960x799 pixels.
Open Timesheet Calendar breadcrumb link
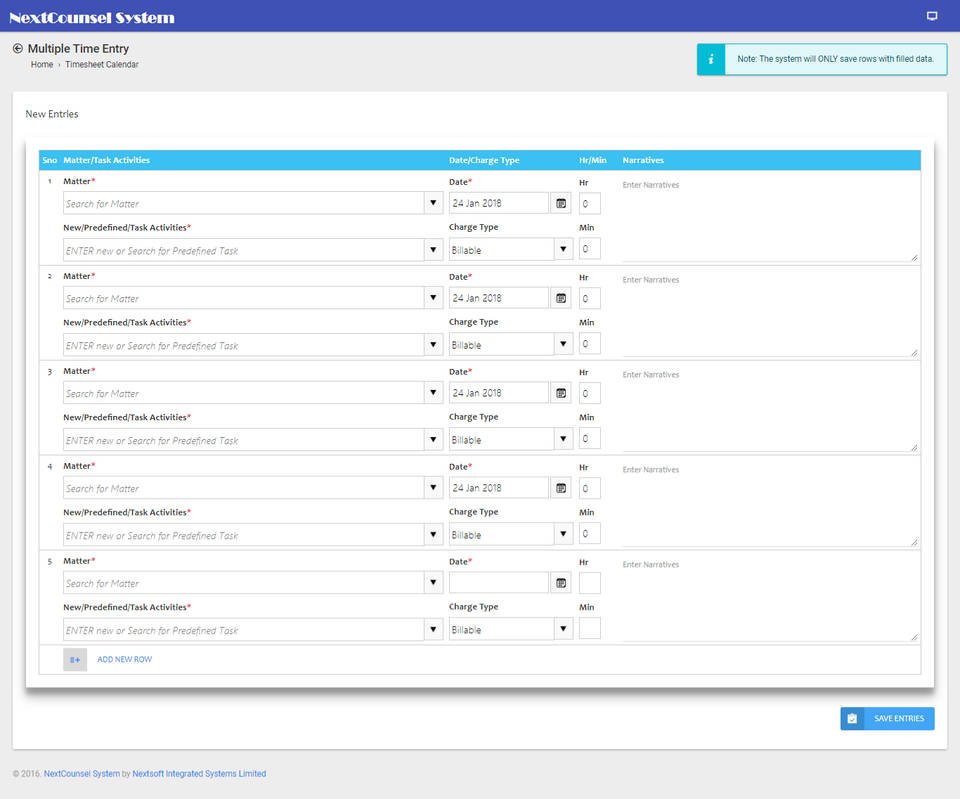coord(102,65)
